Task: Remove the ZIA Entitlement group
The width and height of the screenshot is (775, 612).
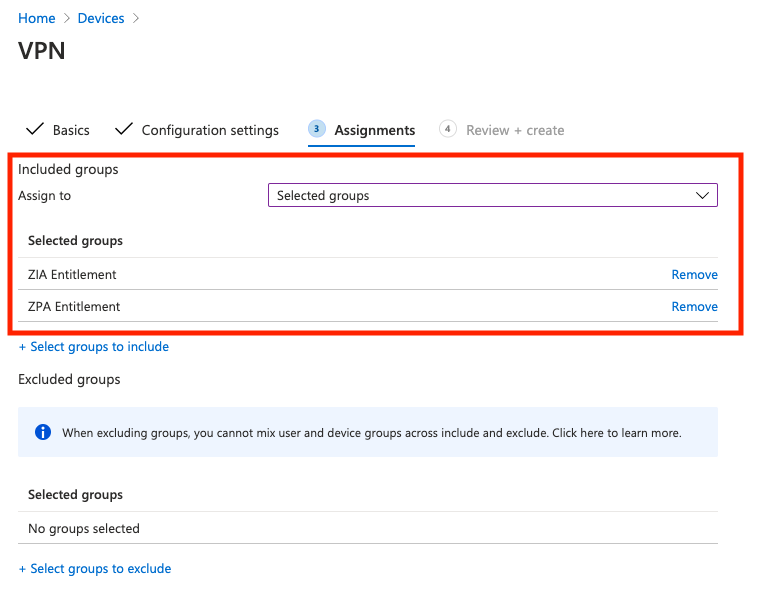Action: [x=694, y=275]
